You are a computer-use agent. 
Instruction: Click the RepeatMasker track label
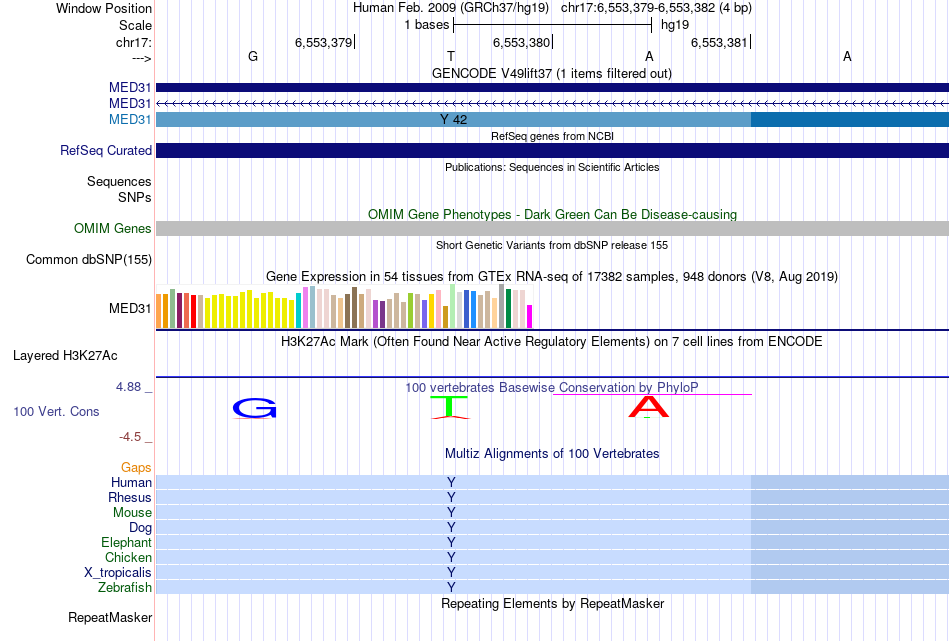point(110,617)
